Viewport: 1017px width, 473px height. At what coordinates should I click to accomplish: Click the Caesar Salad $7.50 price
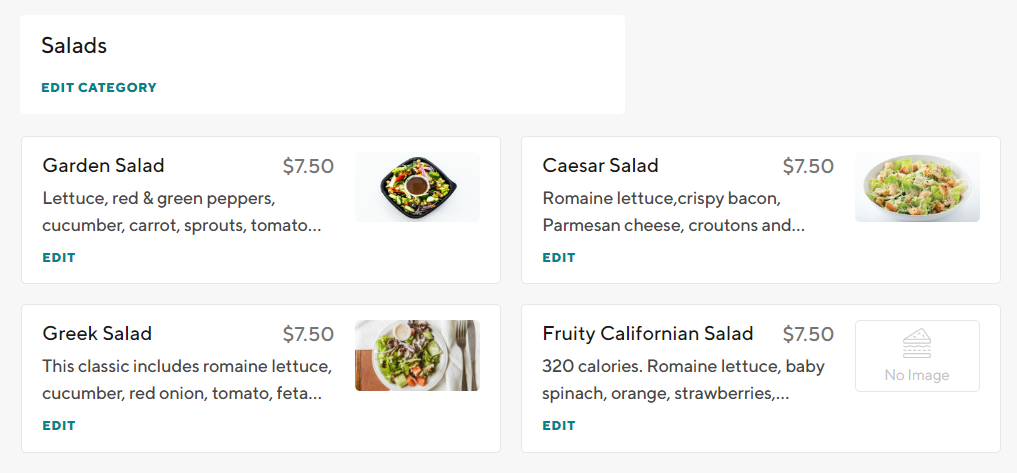click(808, 166)
